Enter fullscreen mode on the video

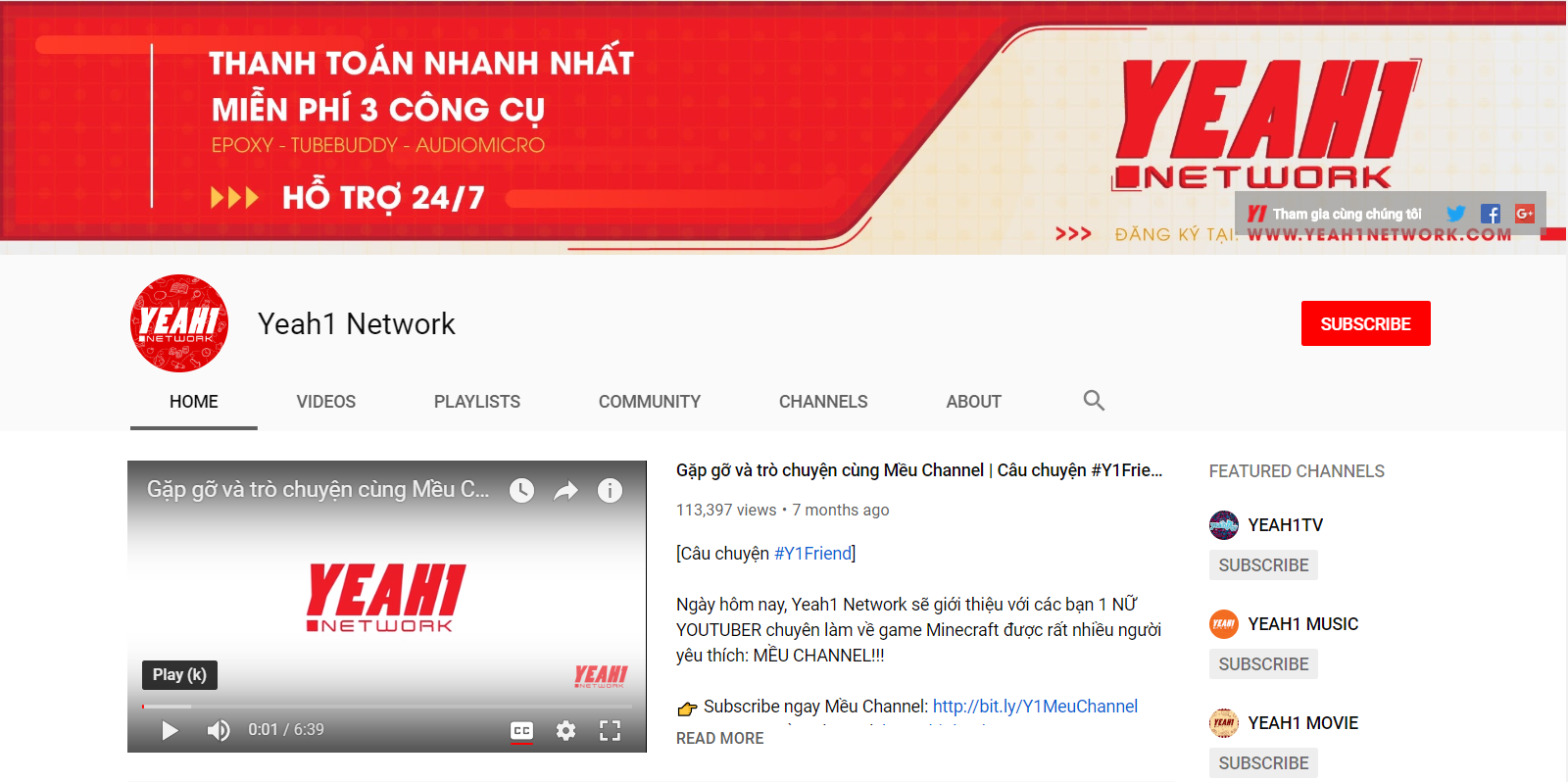pyautogui.click(x=610, y=730)
